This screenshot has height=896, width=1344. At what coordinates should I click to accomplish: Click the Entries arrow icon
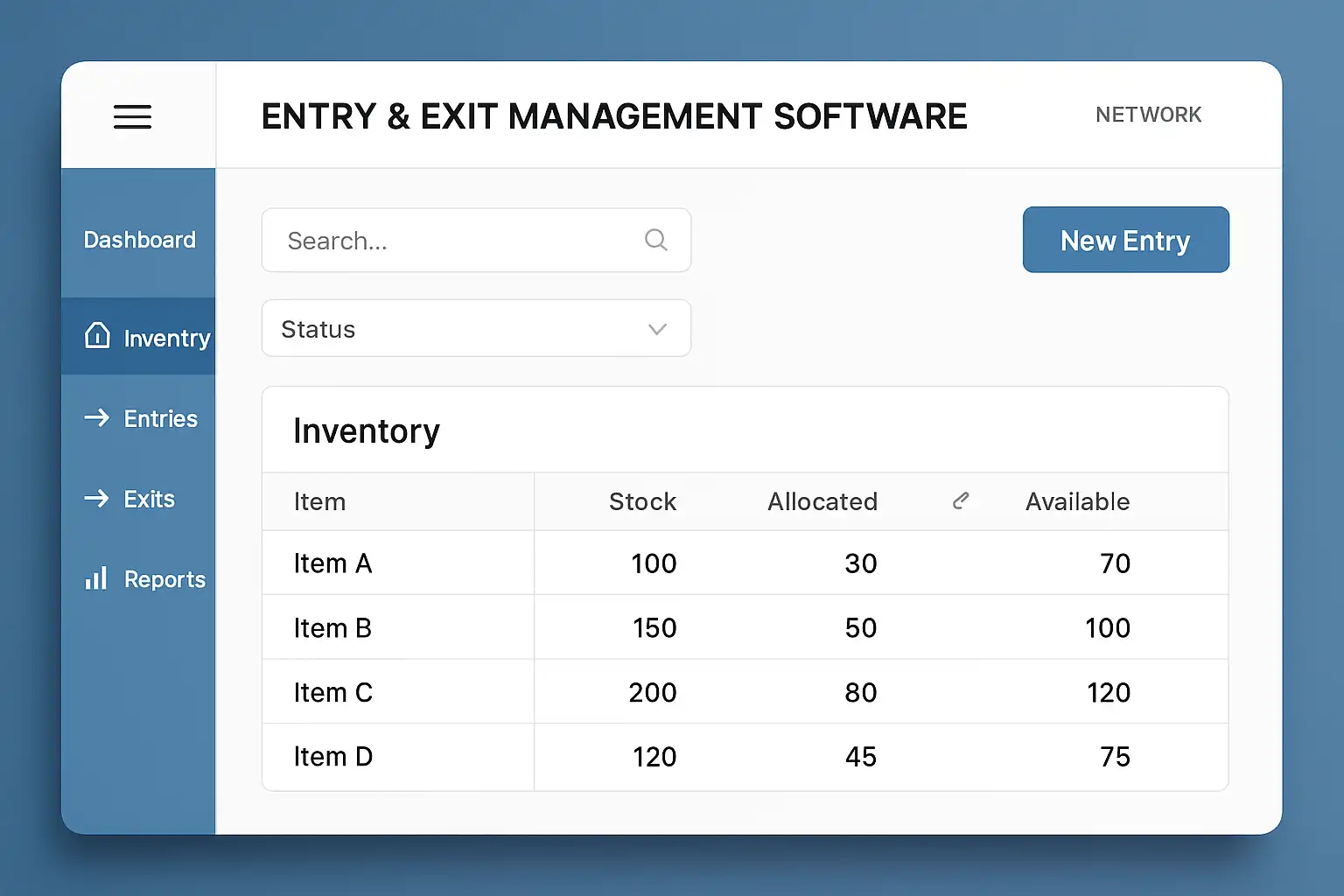click(x=96, y=418)
